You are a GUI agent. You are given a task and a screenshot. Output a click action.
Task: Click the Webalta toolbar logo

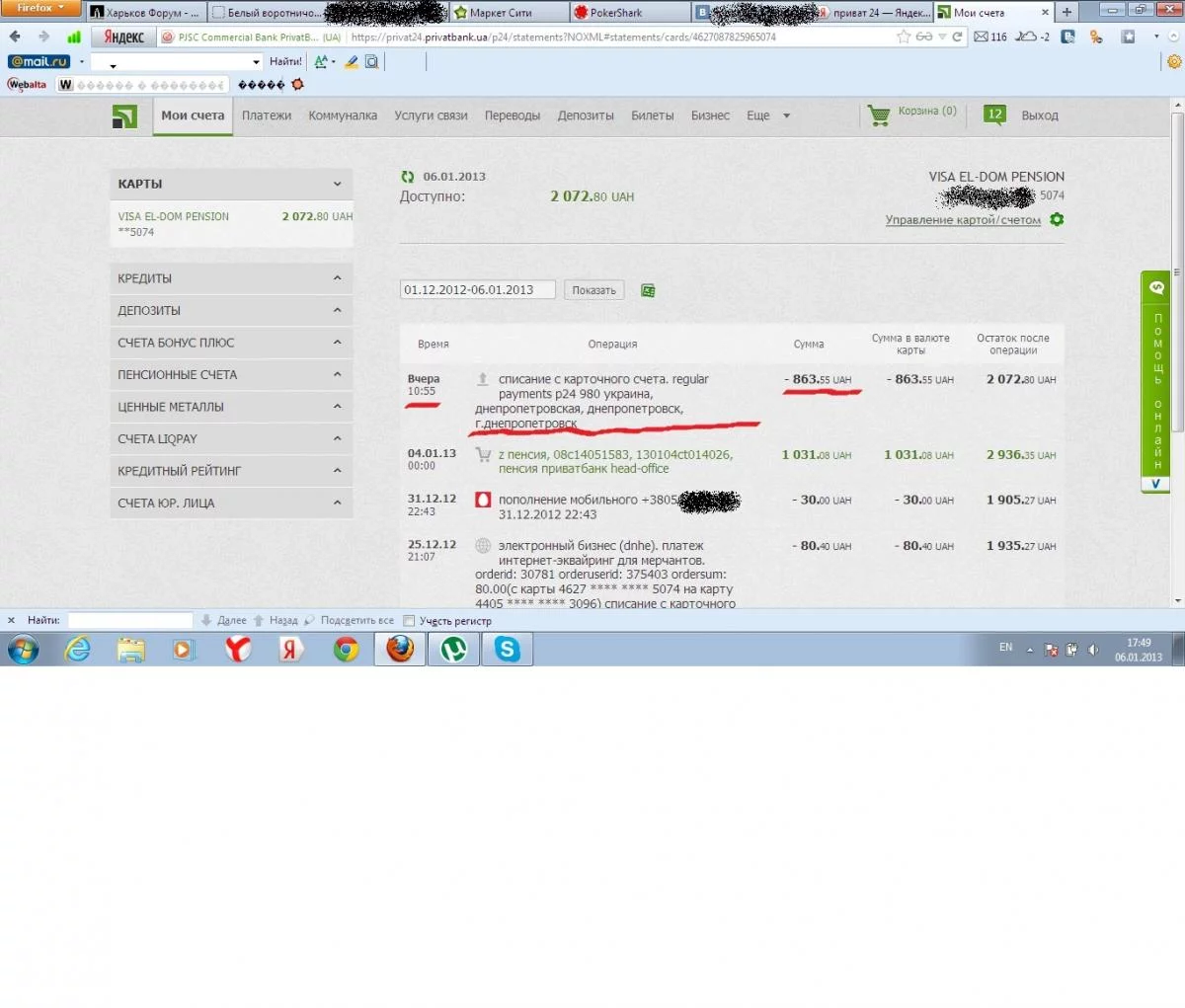[x=27, y=85]
